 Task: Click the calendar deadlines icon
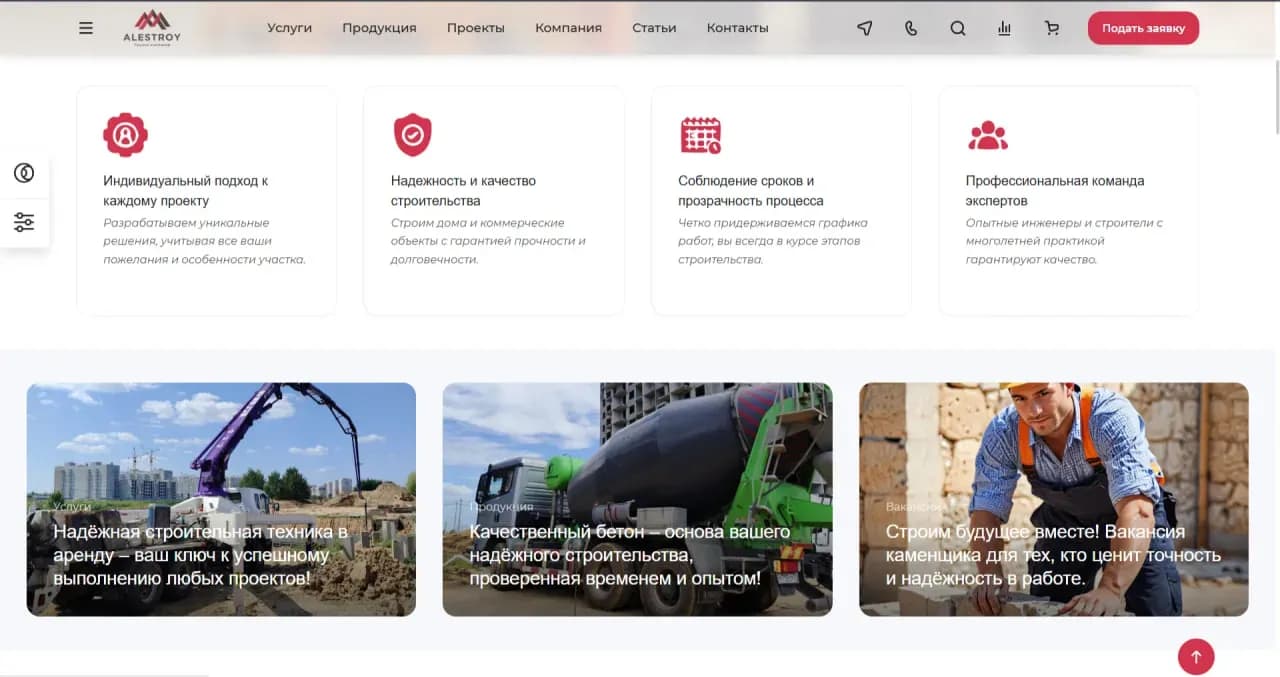pyautogui.click(x=700, y=134)
